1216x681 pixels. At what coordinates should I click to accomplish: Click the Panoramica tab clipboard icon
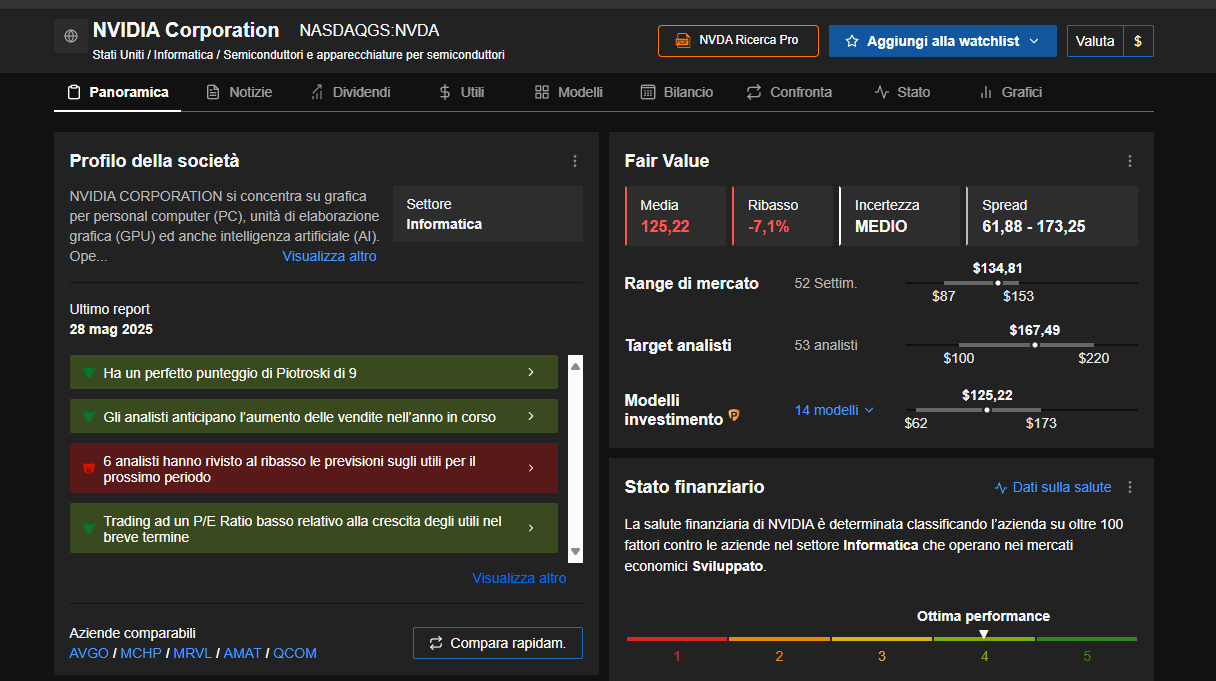pos(74,92)
